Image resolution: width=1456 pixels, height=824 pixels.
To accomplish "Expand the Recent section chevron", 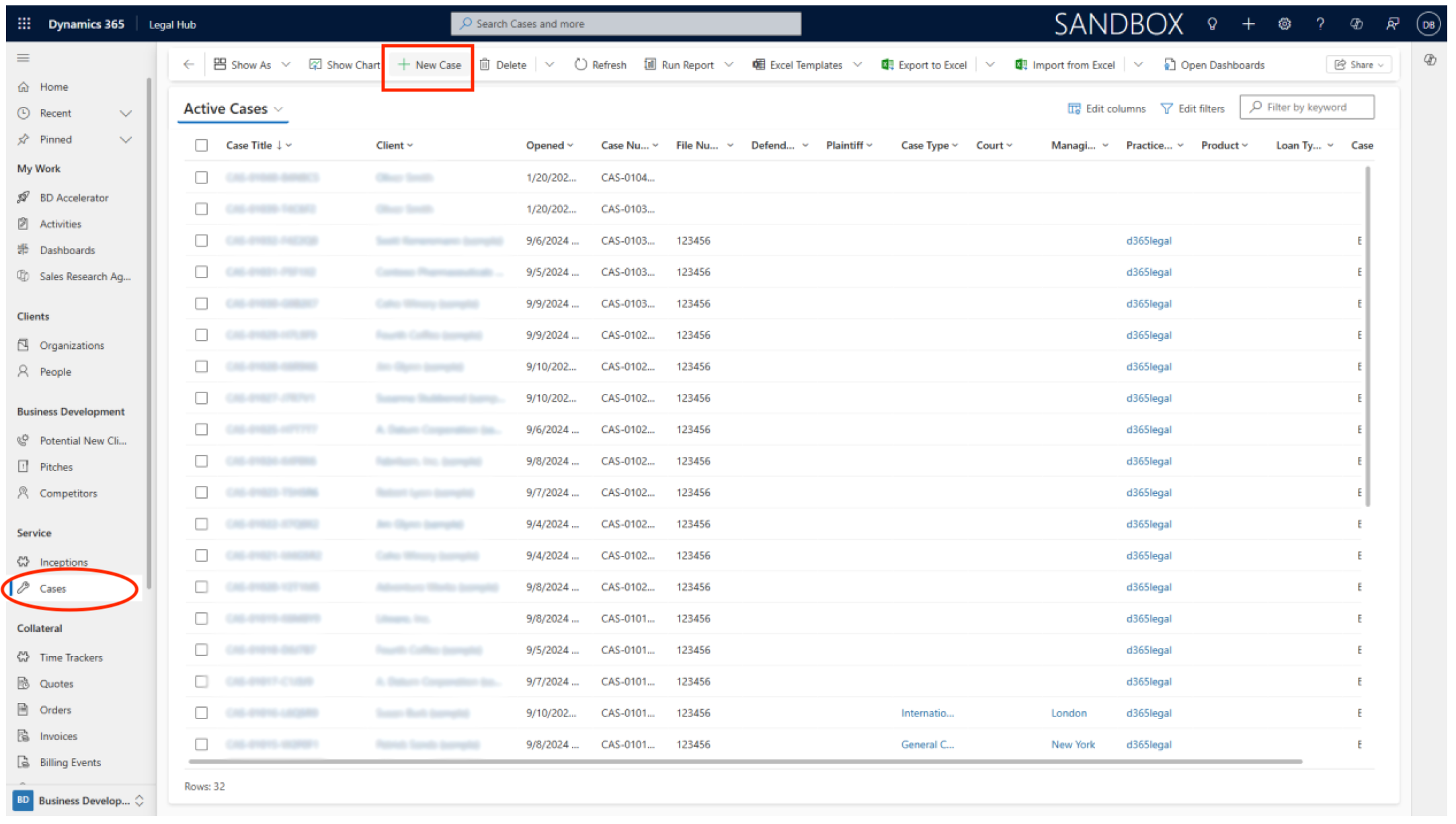I will click(x=126, y=113).
